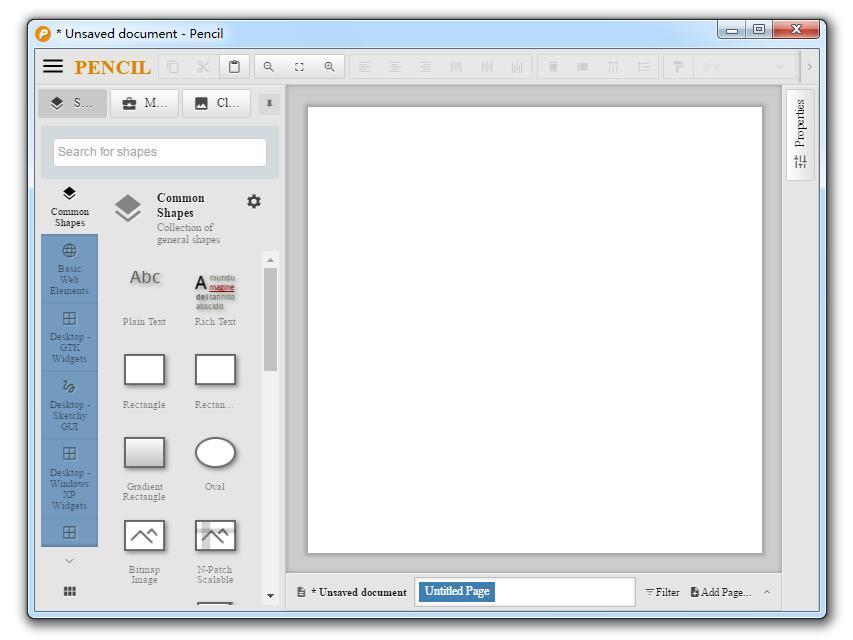Pick the Oval shape
This screenshot has width=853, height=640.
point(215,463)
